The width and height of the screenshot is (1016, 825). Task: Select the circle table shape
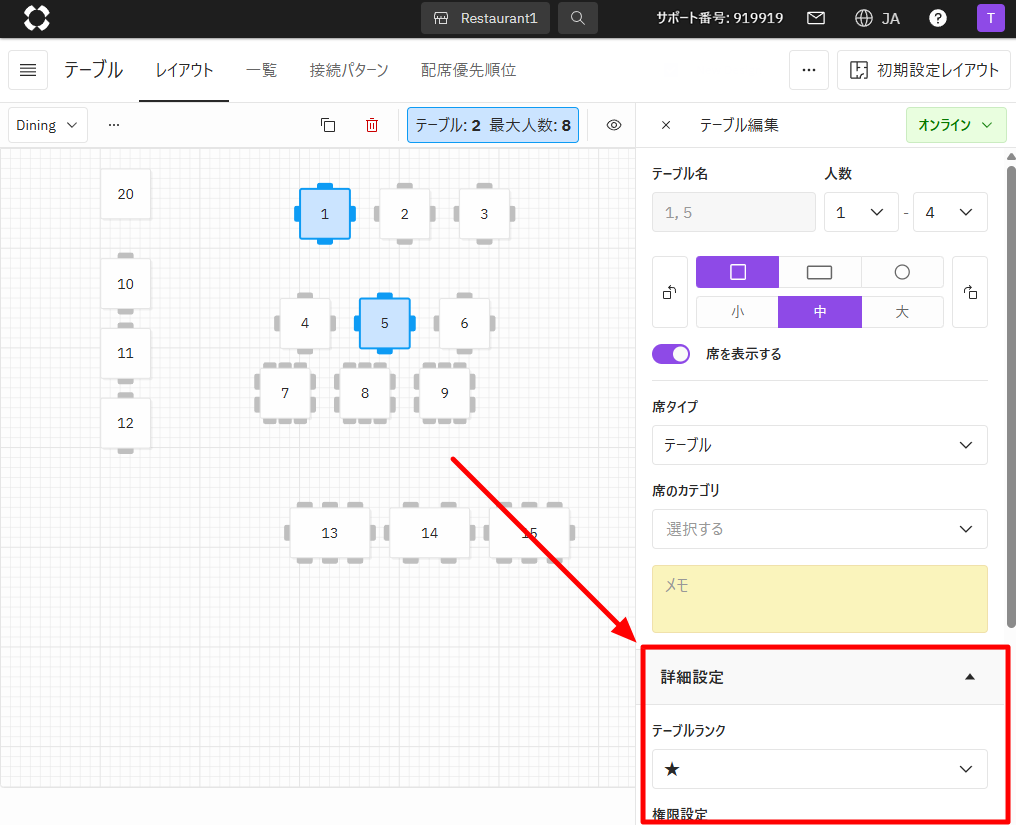pos(902,272)
